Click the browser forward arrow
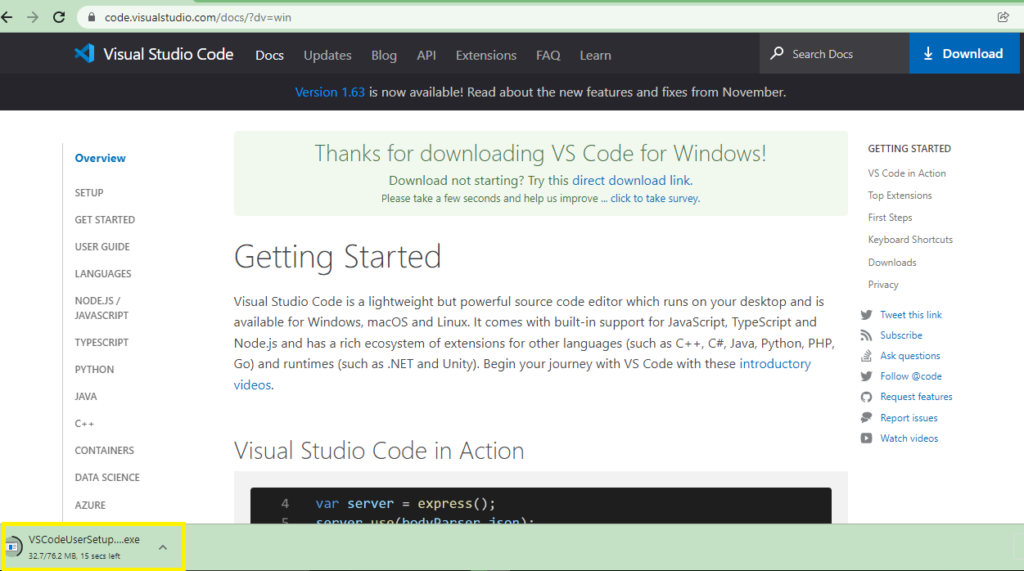 33,18
